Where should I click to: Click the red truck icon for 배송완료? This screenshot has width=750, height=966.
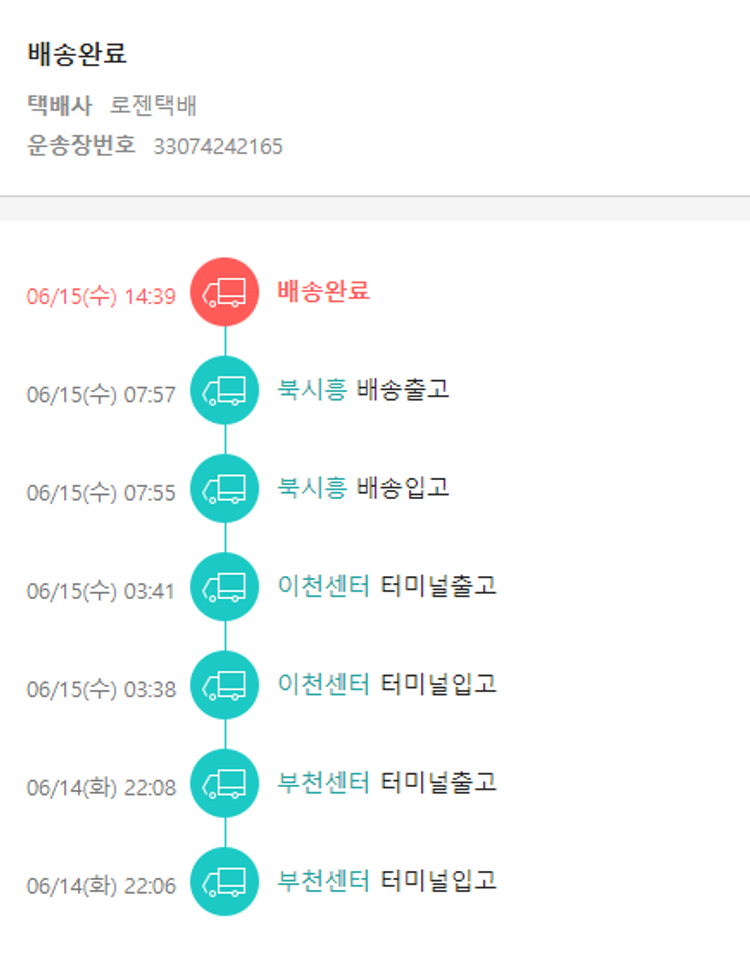click(x=224, y=292)
